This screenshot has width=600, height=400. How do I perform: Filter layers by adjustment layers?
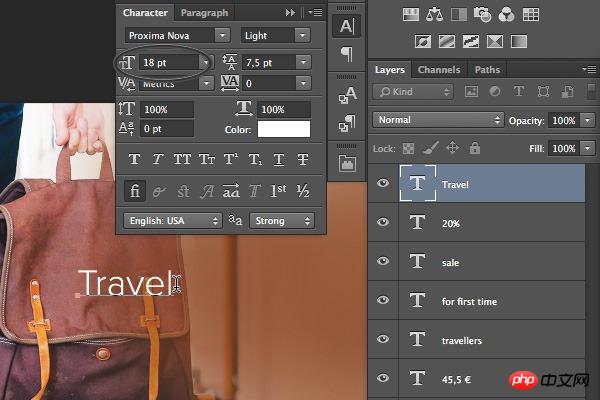495,91
